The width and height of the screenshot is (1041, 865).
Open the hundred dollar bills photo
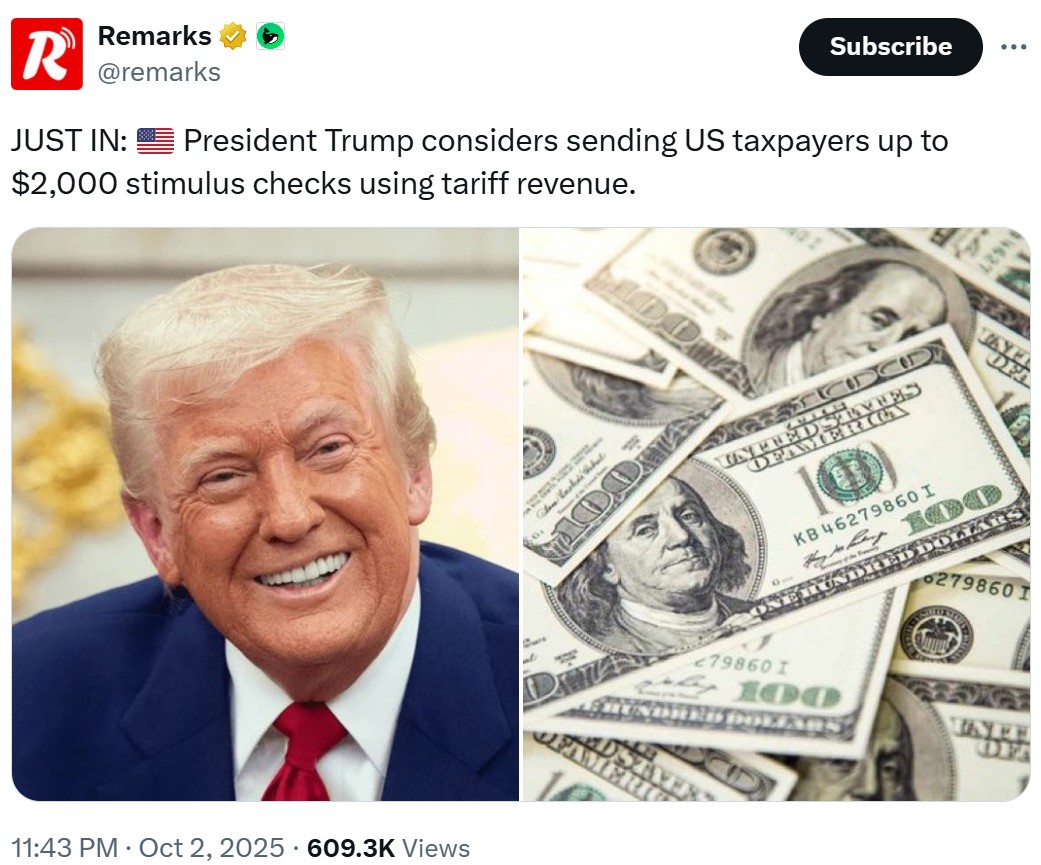point(776,514)
